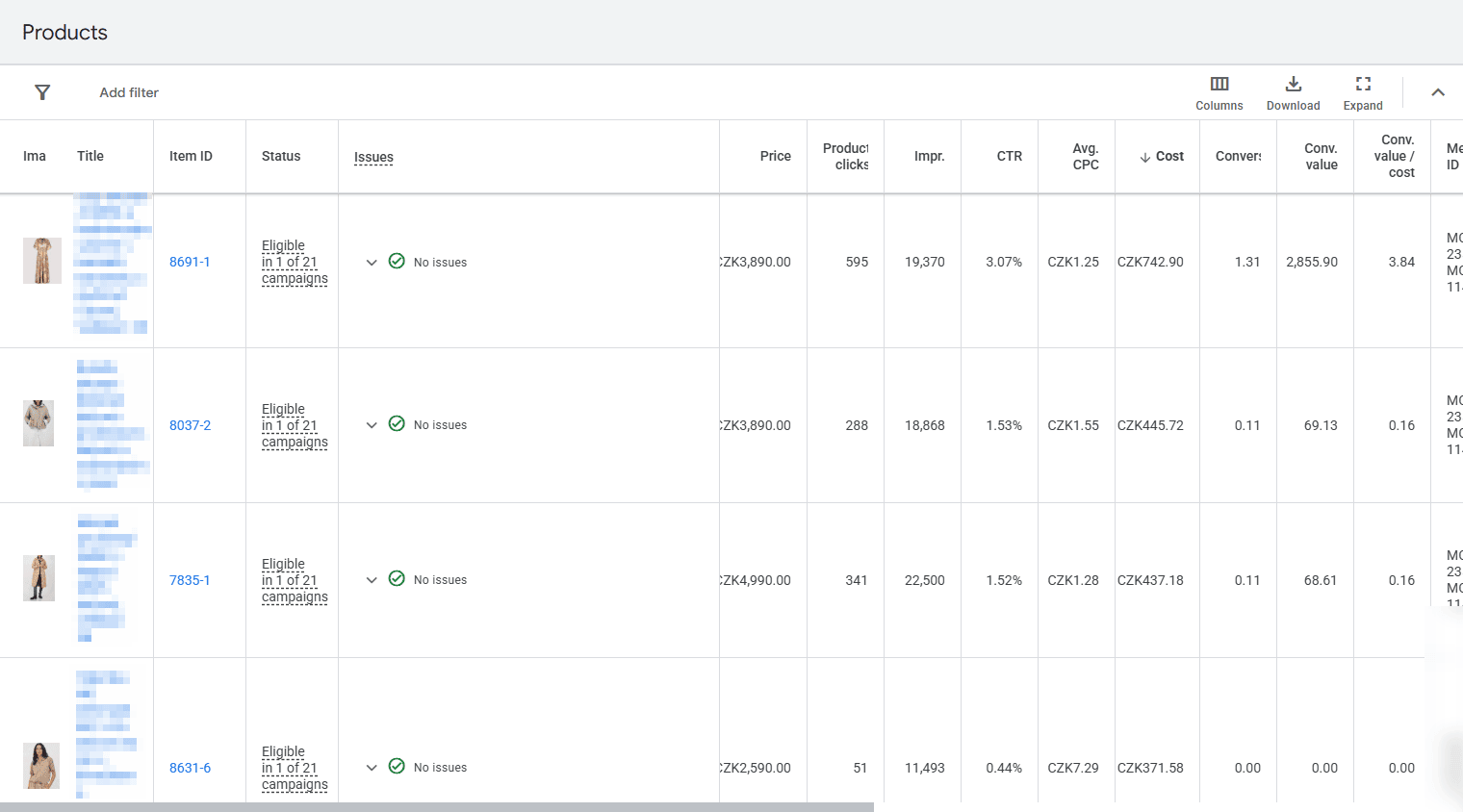Sort by Product clicks column header
1463x812 pixels.
(845, 156)
